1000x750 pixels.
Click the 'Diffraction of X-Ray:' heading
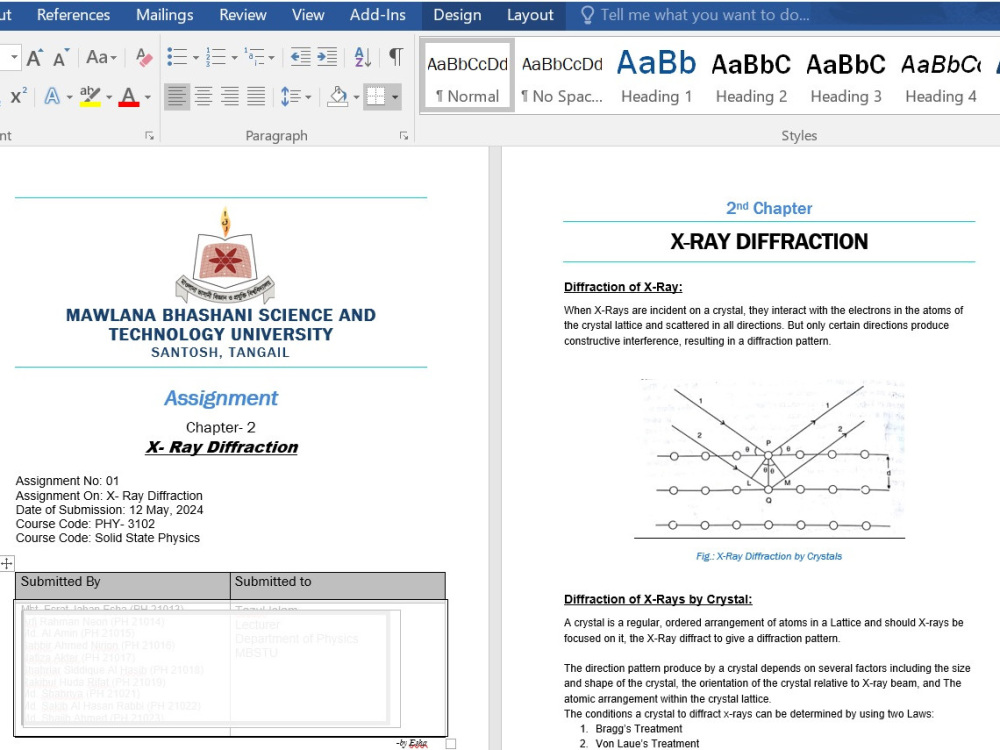pos(623,287)
